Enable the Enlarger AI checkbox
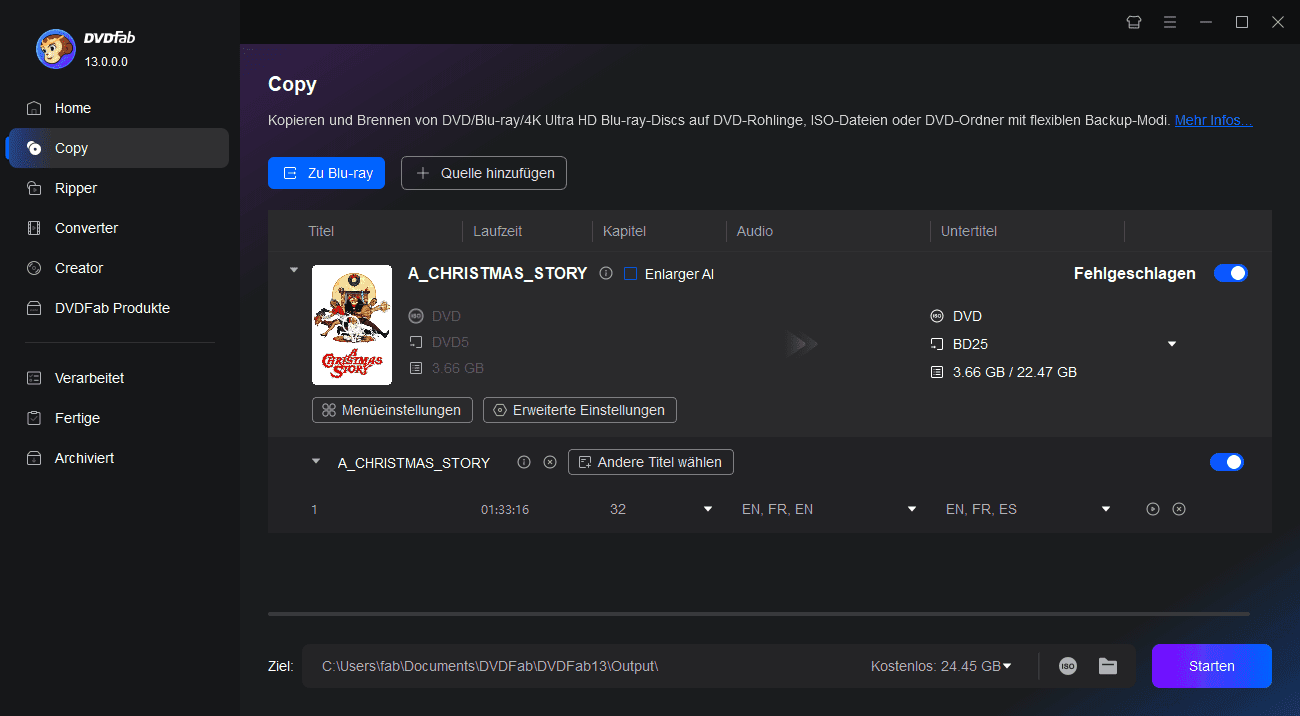The image size is (1300, 716). pyautogui.click(x=630, y=274)
